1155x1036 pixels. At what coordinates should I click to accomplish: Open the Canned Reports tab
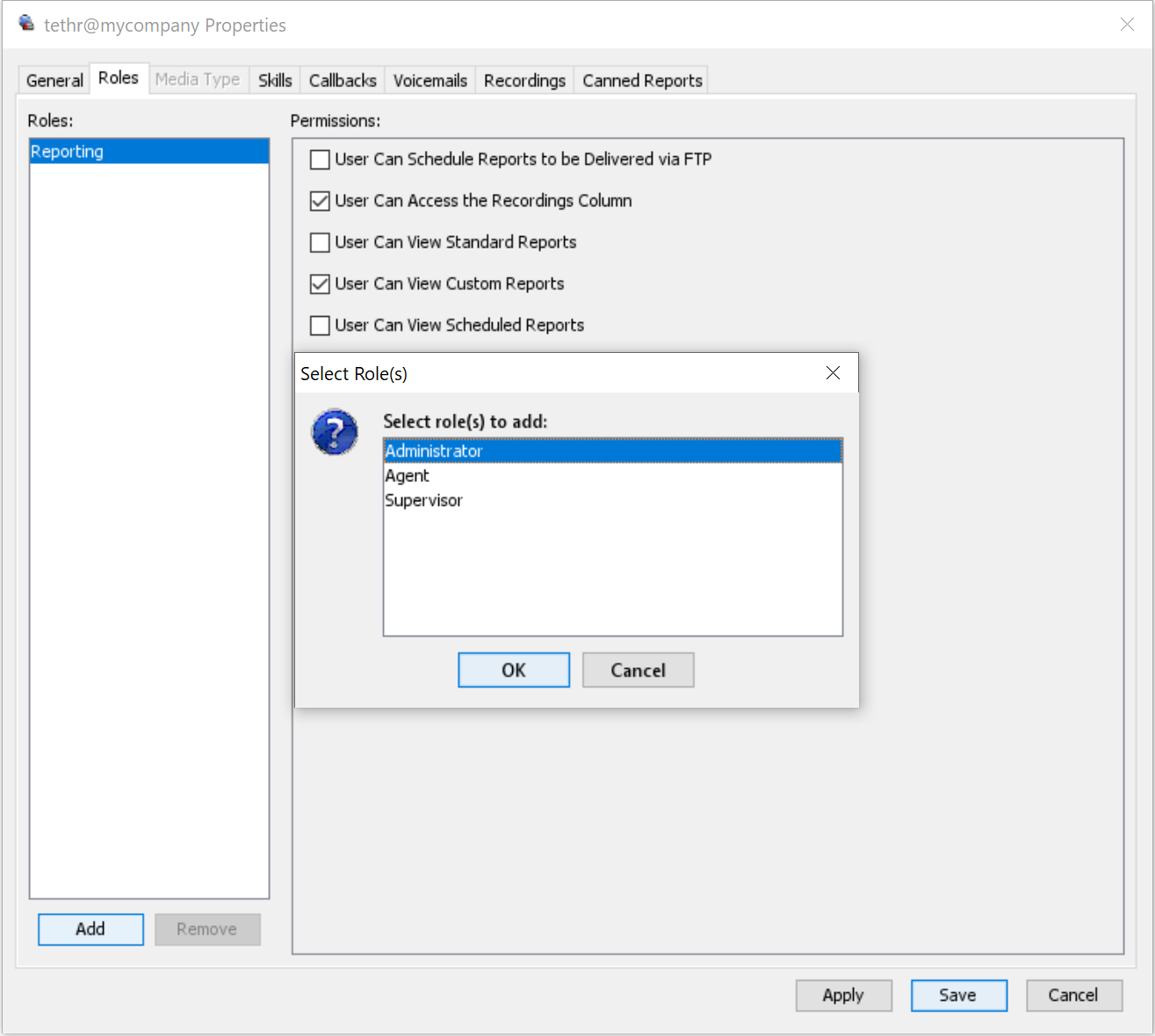(x=642, y=81)
